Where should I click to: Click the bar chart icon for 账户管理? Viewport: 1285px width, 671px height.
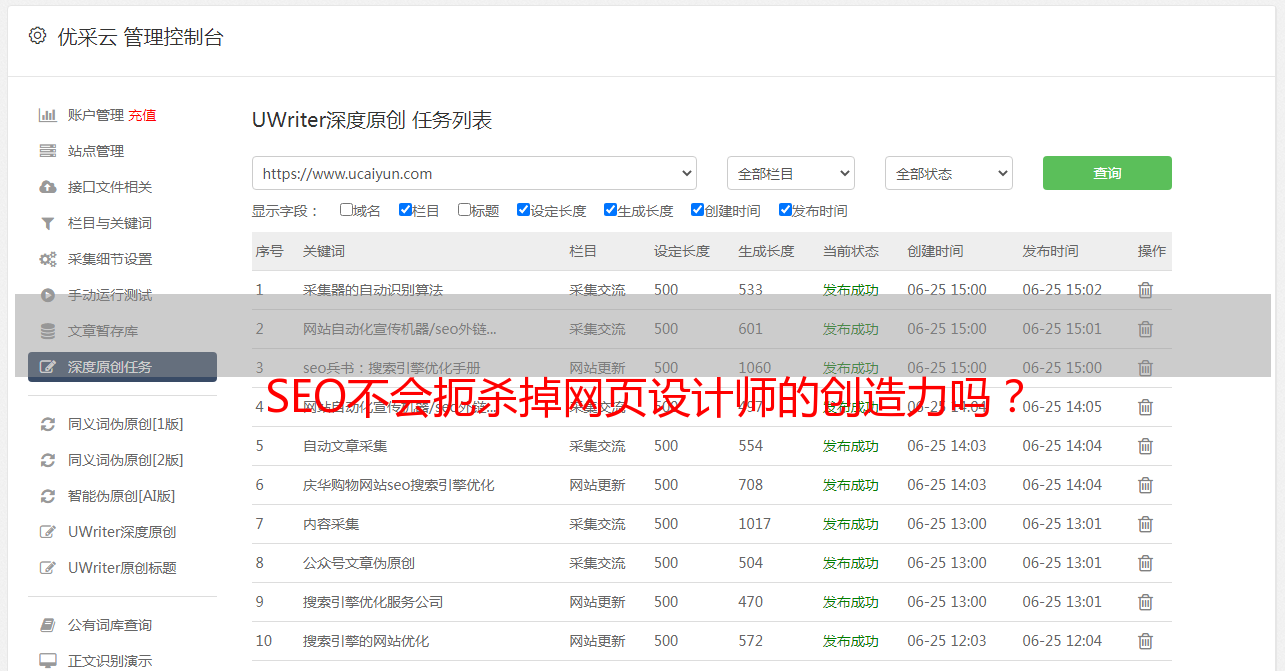(47, 115)
